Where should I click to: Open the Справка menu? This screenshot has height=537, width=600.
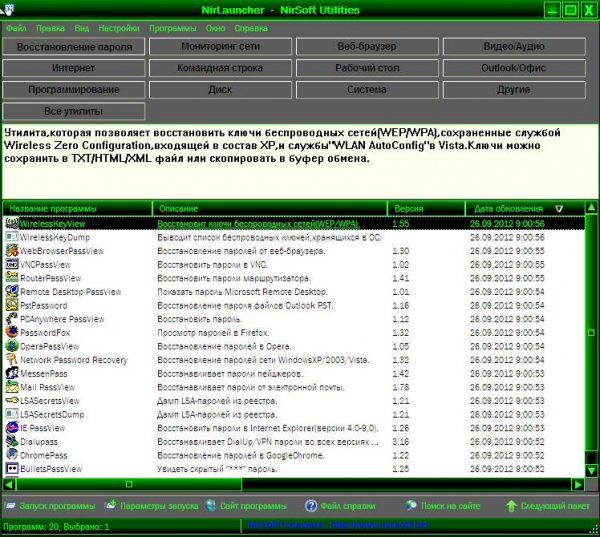pos(251,28)
